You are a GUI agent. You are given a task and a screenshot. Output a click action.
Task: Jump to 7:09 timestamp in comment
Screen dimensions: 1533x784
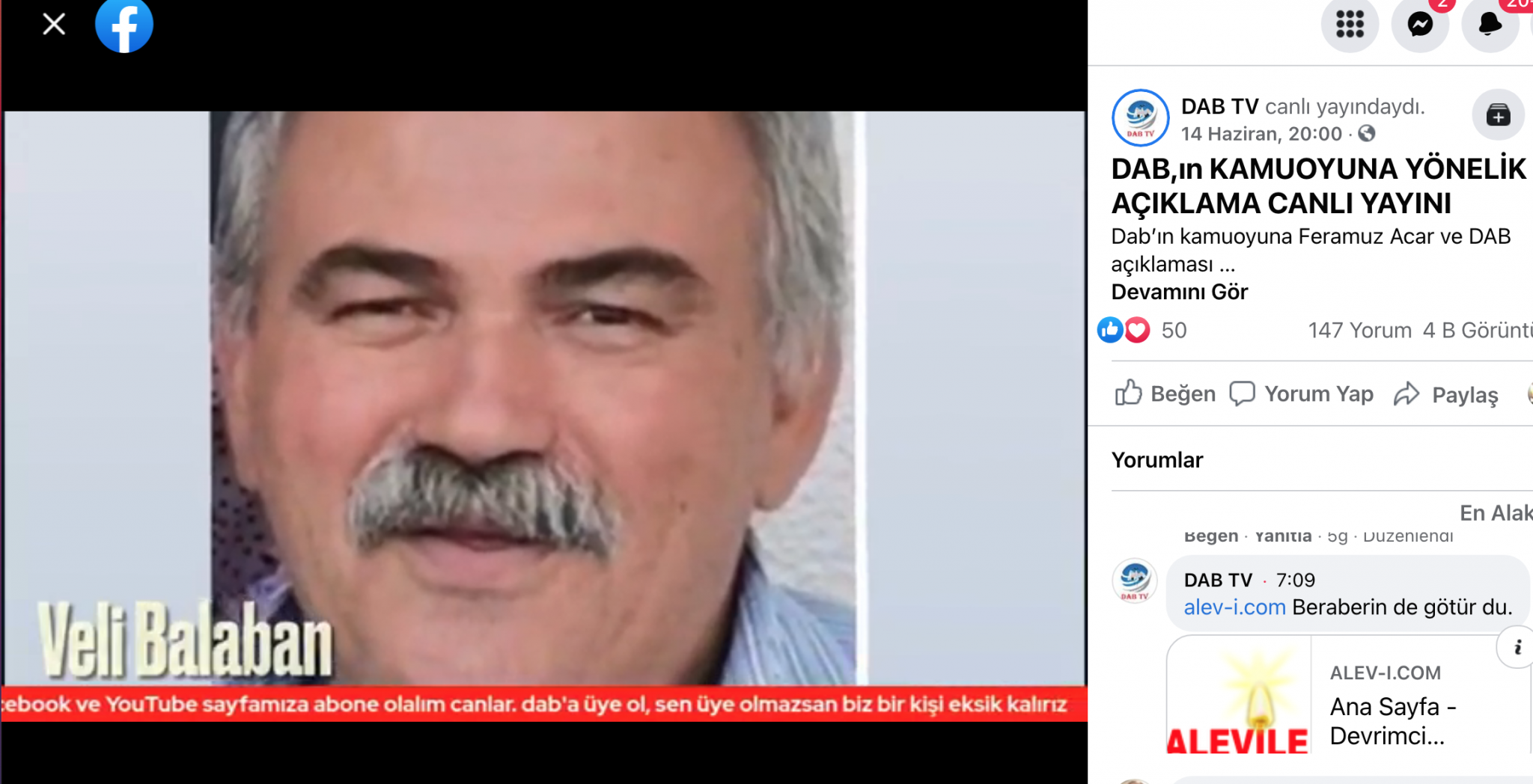[1295, 581]
